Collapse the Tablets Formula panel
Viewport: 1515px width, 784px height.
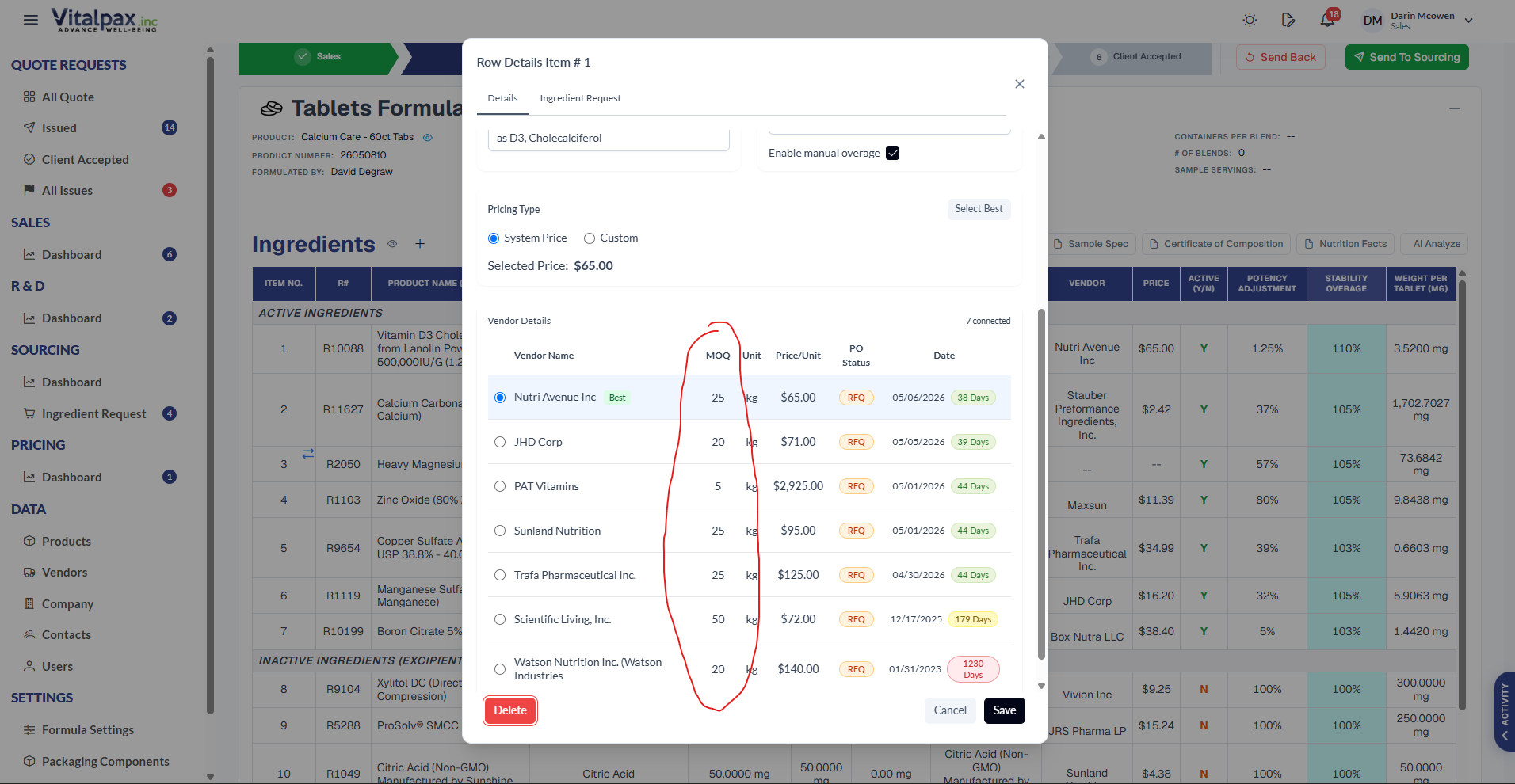(1455, 108)
